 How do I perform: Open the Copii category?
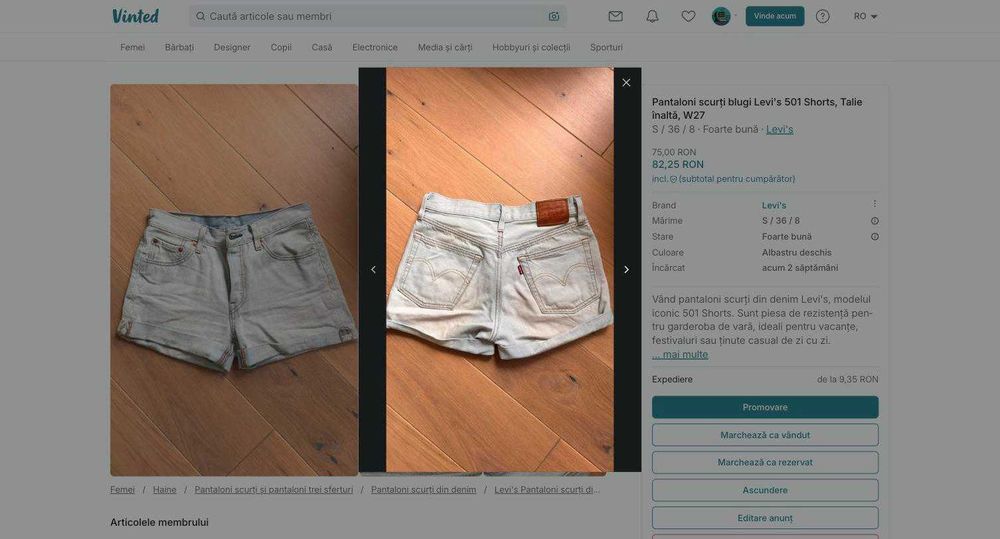tap(281, 47)
